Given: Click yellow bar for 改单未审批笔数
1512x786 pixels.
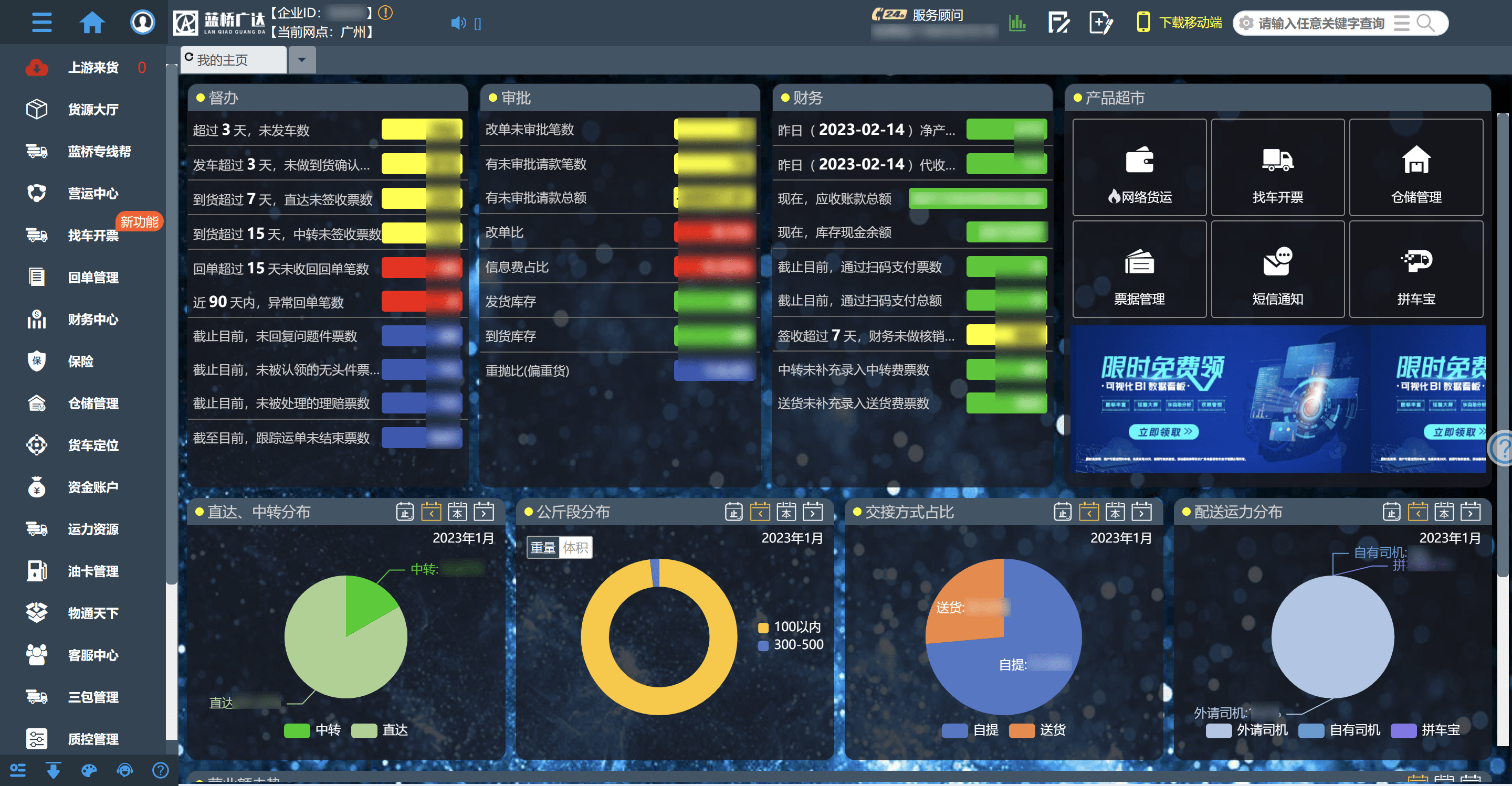Looking at the screenshot, I should point(715,130).
